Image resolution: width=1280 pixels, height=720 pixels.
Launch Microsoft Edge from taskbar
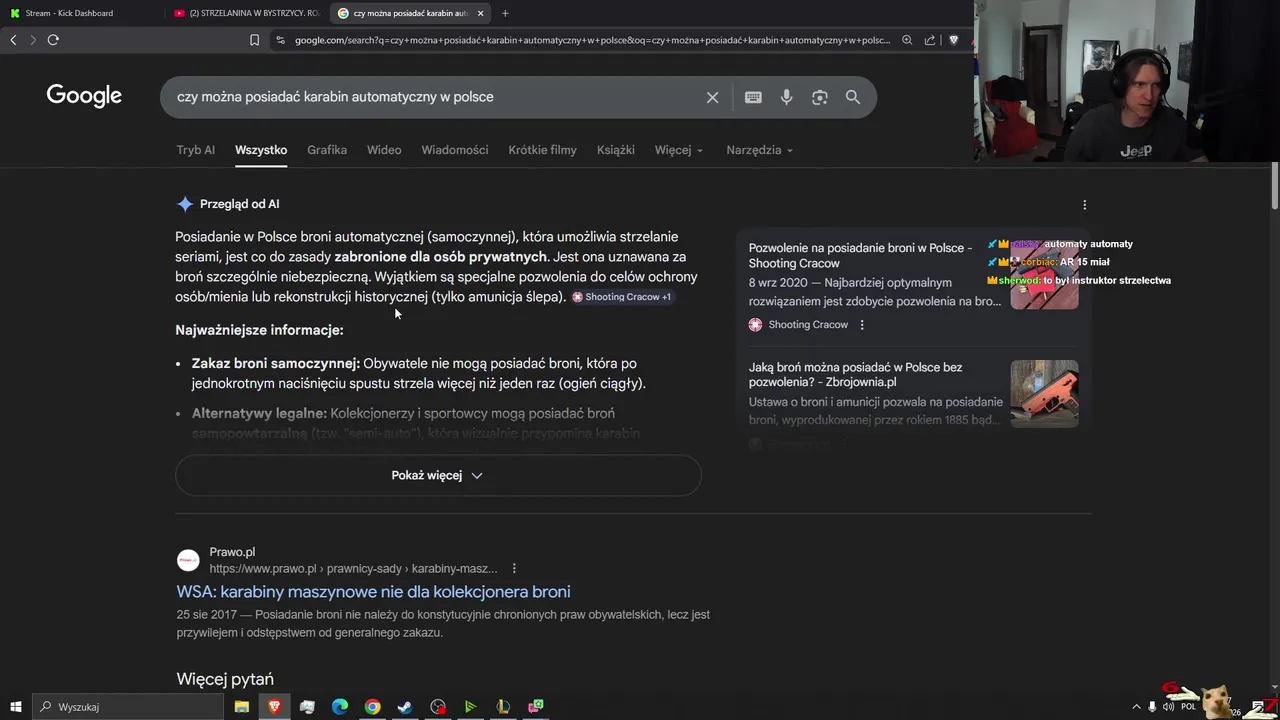(x=340, y=707)
